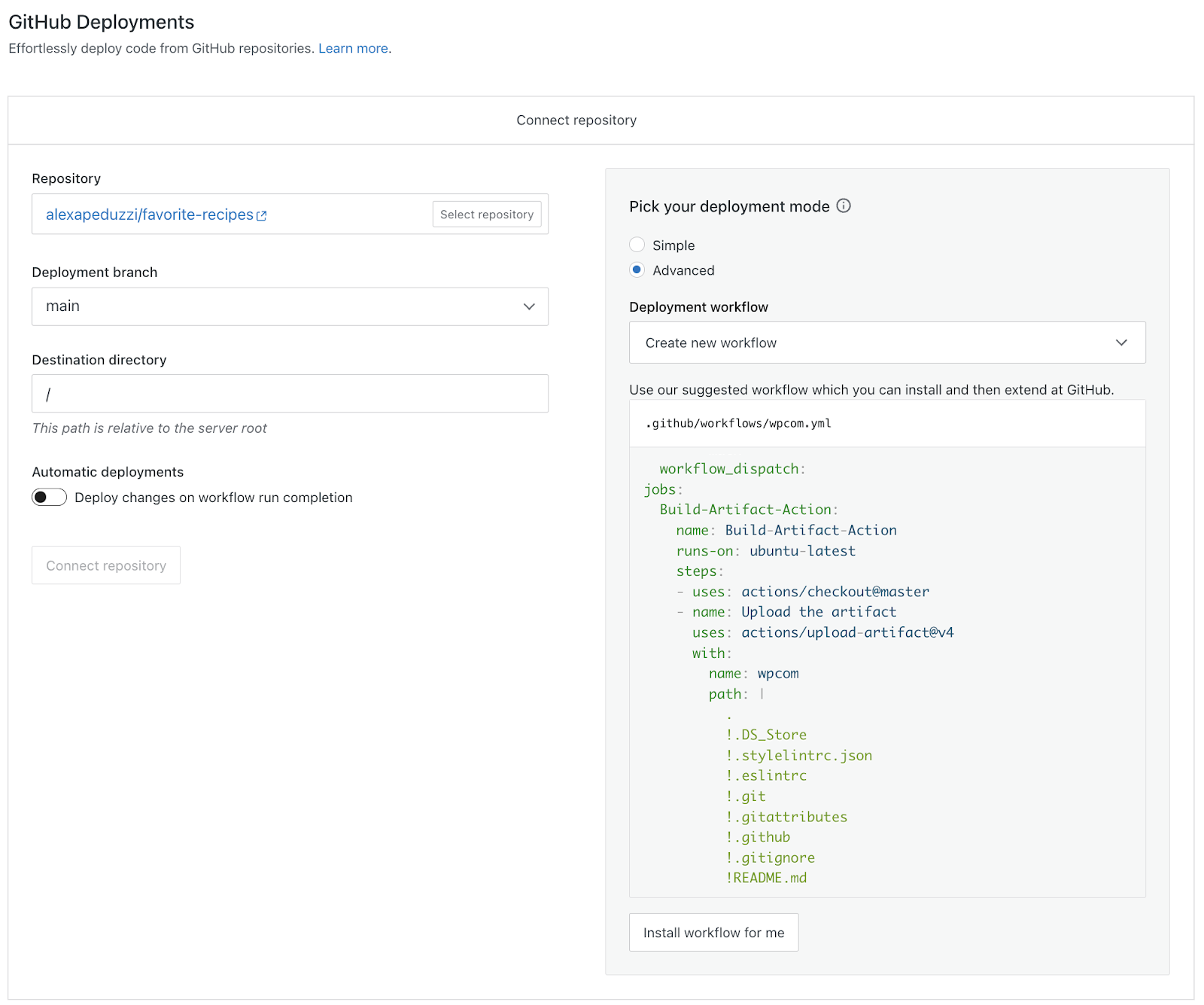The image size is (1204, 1005).
Task: Click the 'name: Build-Artifact-Action' line
Action: (x=786, y=530)
